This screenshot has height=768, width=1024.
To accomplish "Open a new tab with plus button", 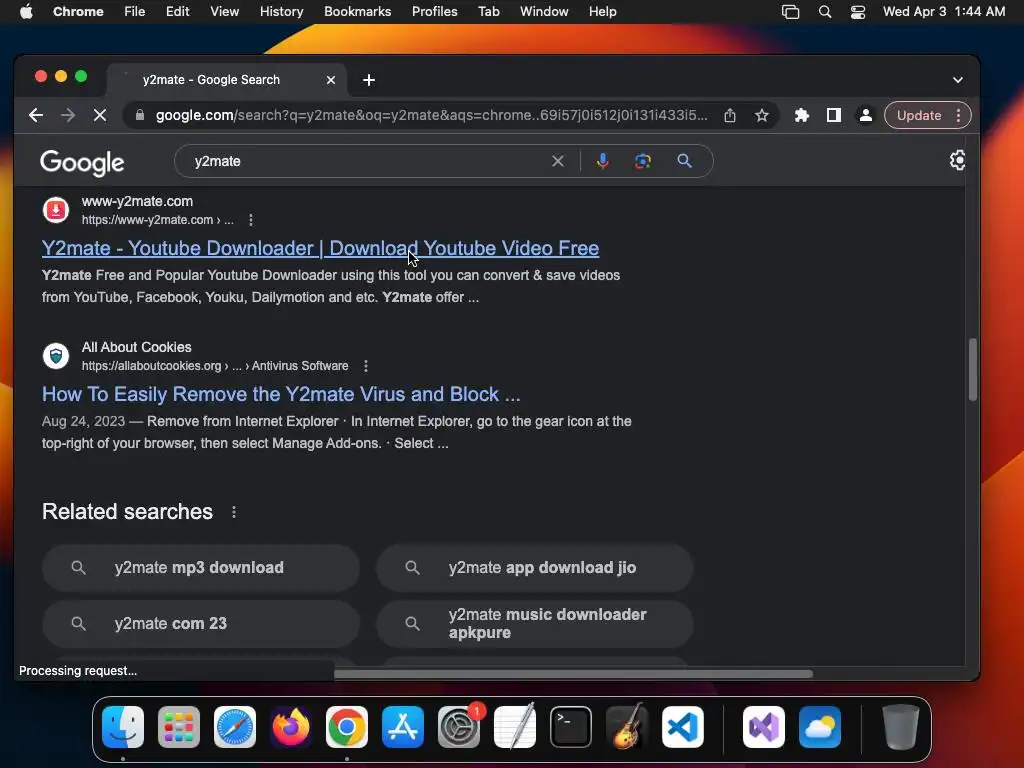I will (368, 80).
